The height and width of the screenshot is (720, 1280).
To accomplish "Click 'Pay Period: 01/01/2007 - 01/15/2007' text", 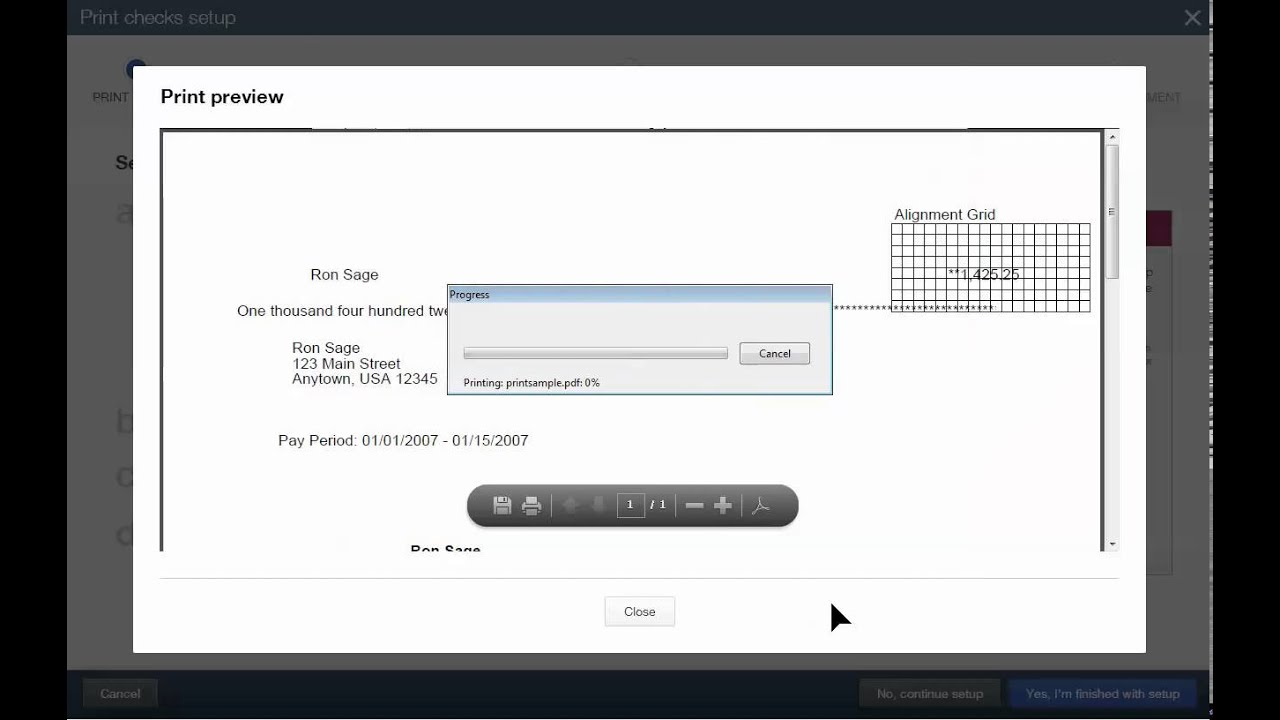I will point(403,440).
